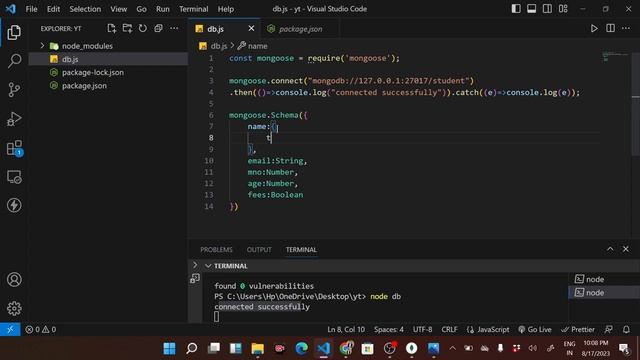Open editor more actions ellipsis
The width and height of the screenshot is (640, 360).
626,28
